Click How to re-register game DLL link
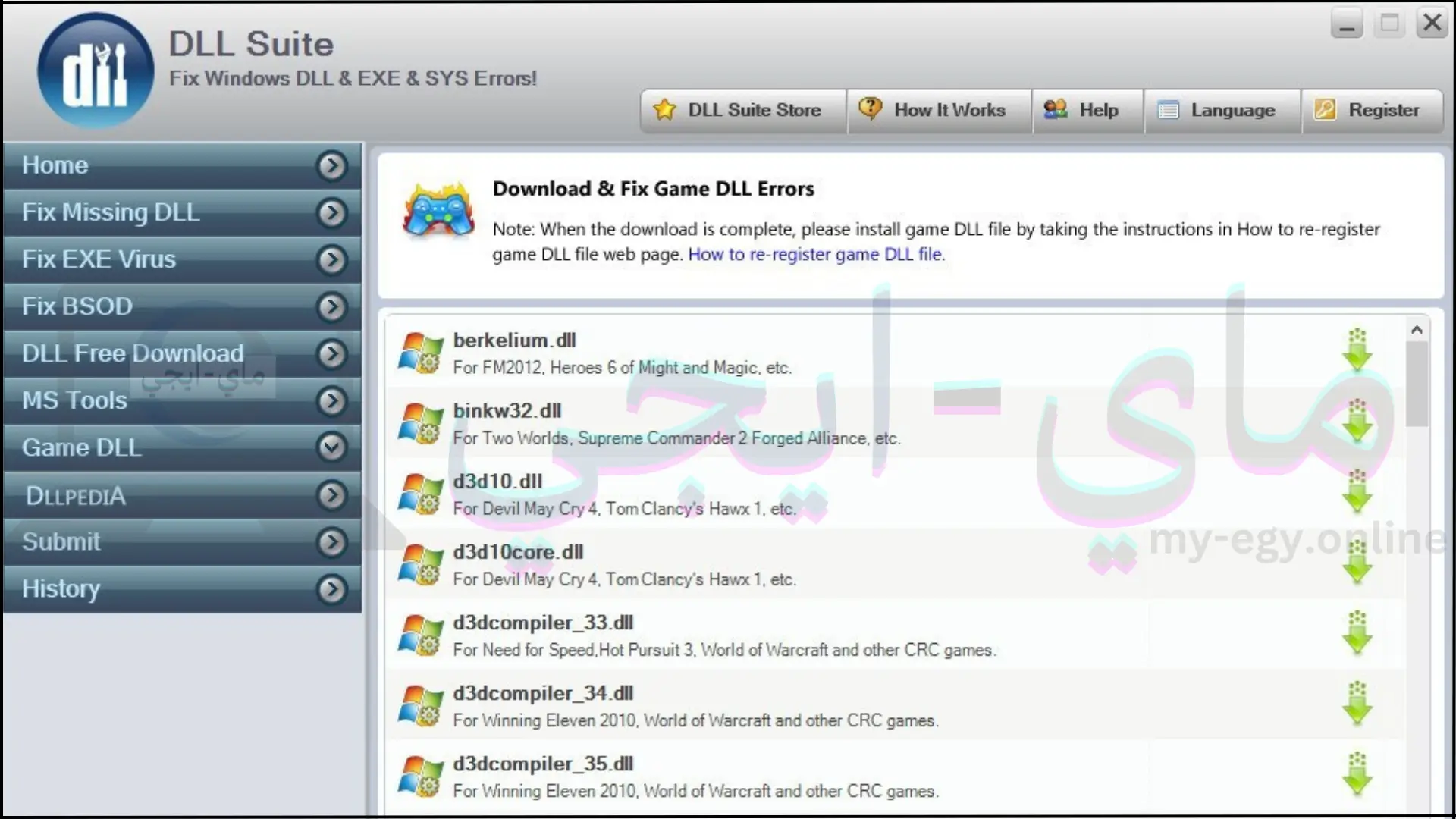This screenshot has width=1456, height=819. click(x=815, y=254)
